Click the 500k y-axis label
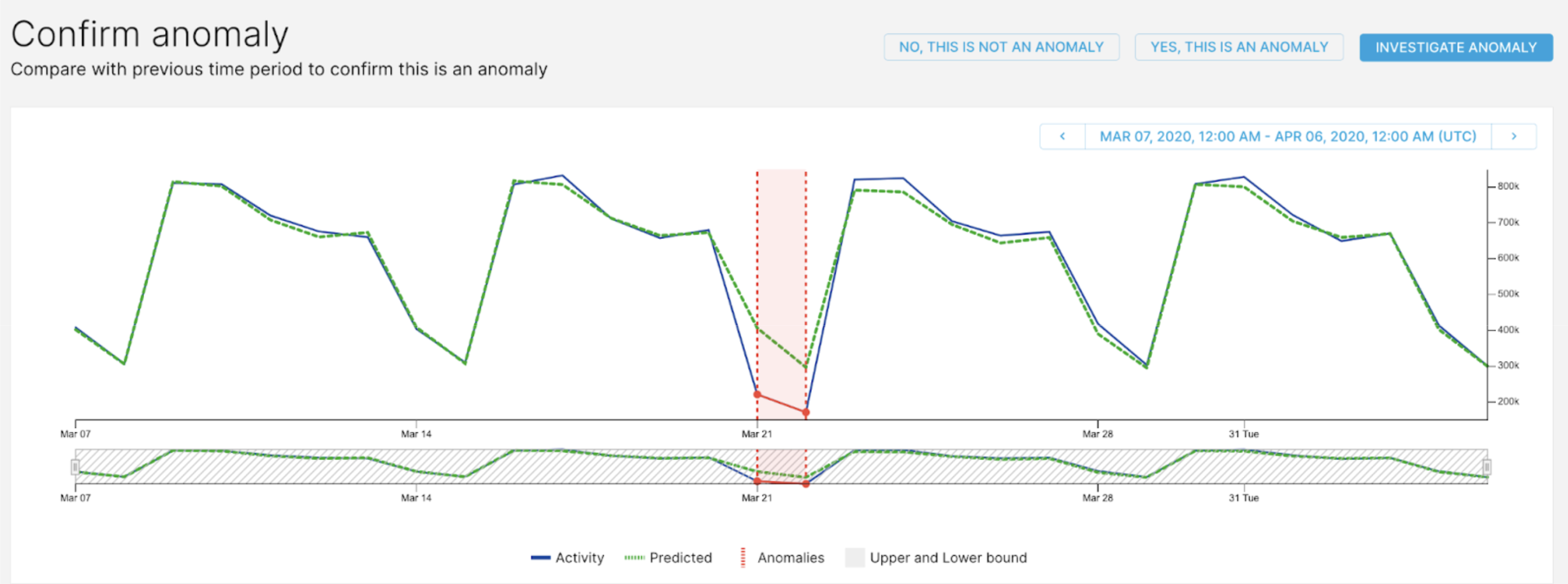This screenshot has width=1568, height=584. tap(1508, 294)
